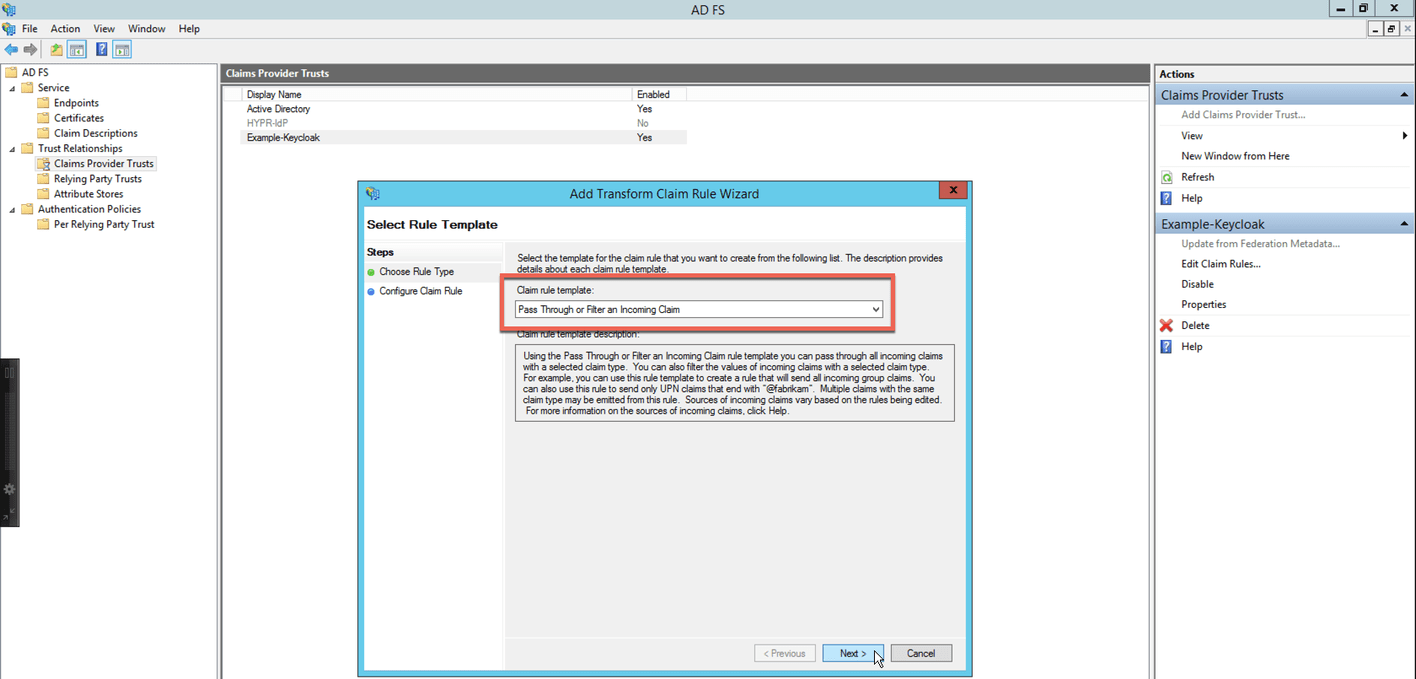The height and width of the screenshot is (679, 1416).
Task: Select Service in the console tree
Action: pos(54,88)
